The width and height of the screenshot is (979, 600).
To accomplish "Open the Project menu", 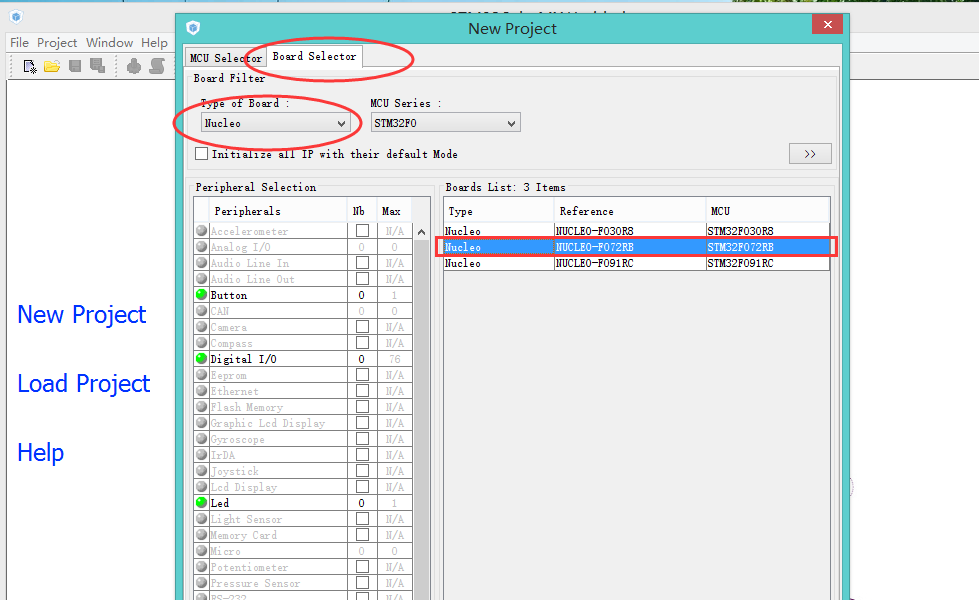I will pyautogui.click(x=57, y=42).
